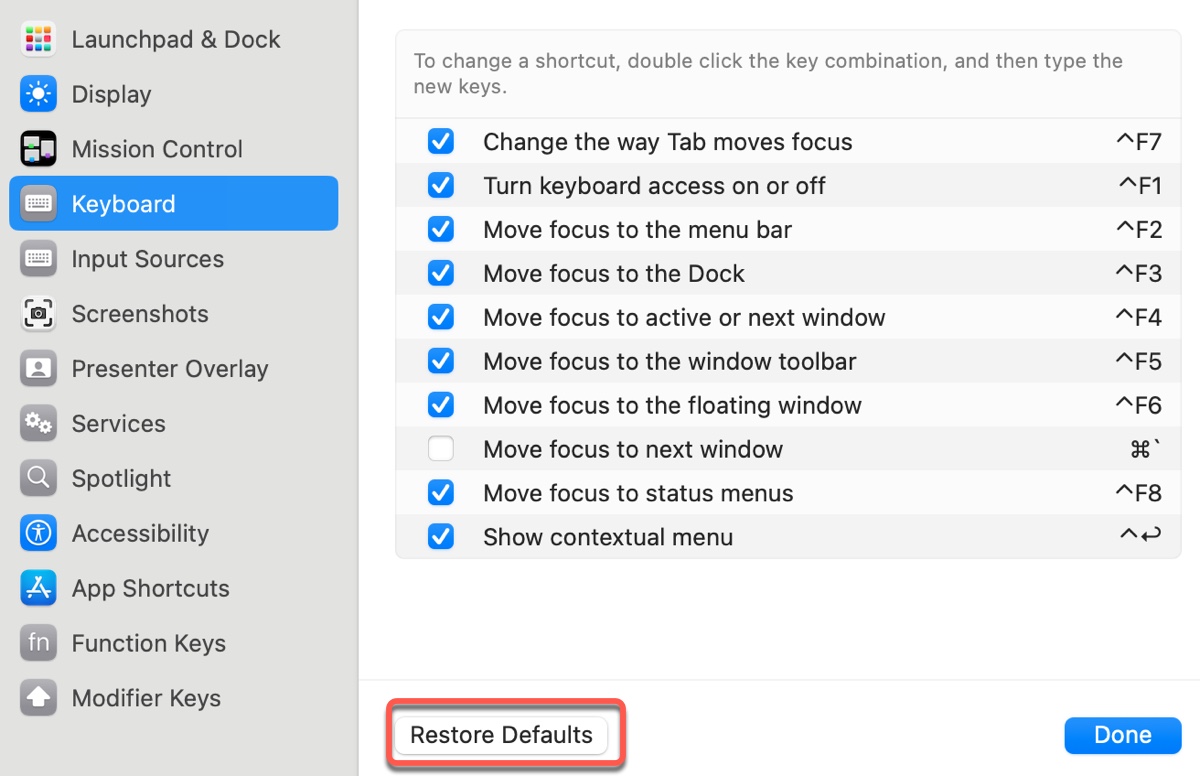1200x776 pixels.
Task: Click the Mission Control icon
Action: coord(38,149)
